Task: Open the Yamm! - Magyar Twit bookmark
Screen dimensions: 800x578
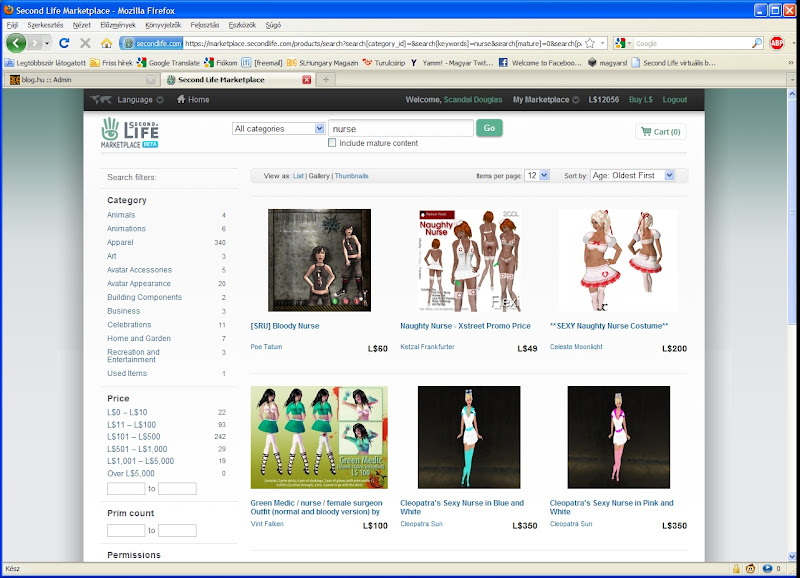Action: pos(452,63)
